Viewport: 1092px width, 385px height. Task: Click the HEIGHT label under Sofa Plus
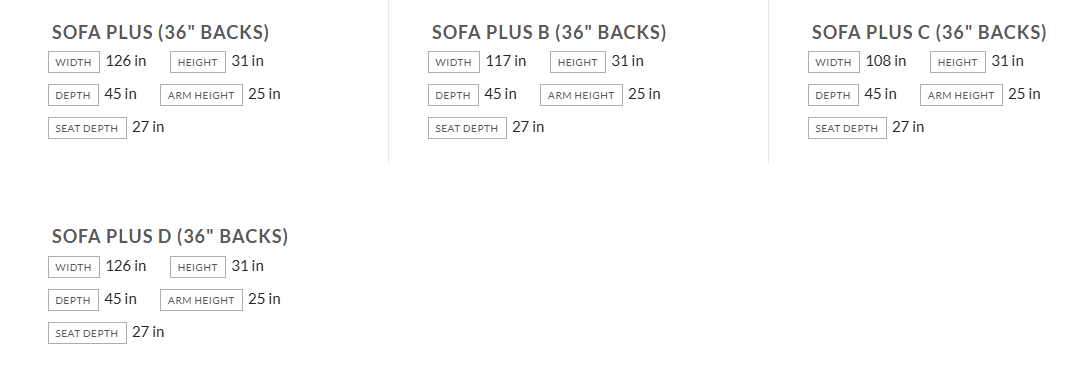tap(198, 62)
